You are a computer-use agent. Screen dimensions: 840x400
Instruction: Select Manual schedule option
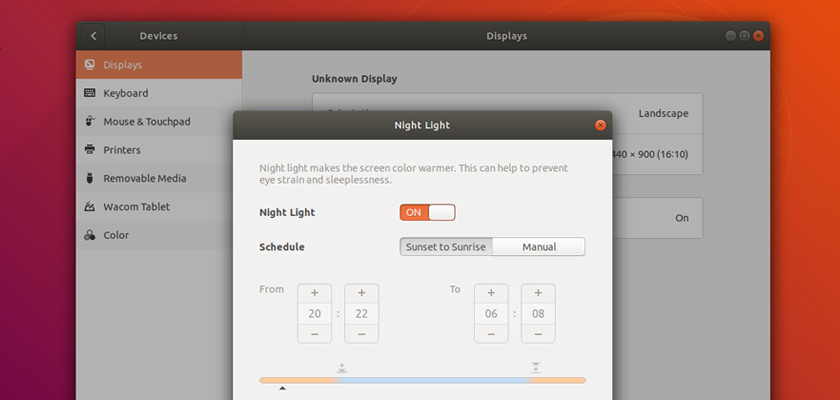click(x=539, y=247)
